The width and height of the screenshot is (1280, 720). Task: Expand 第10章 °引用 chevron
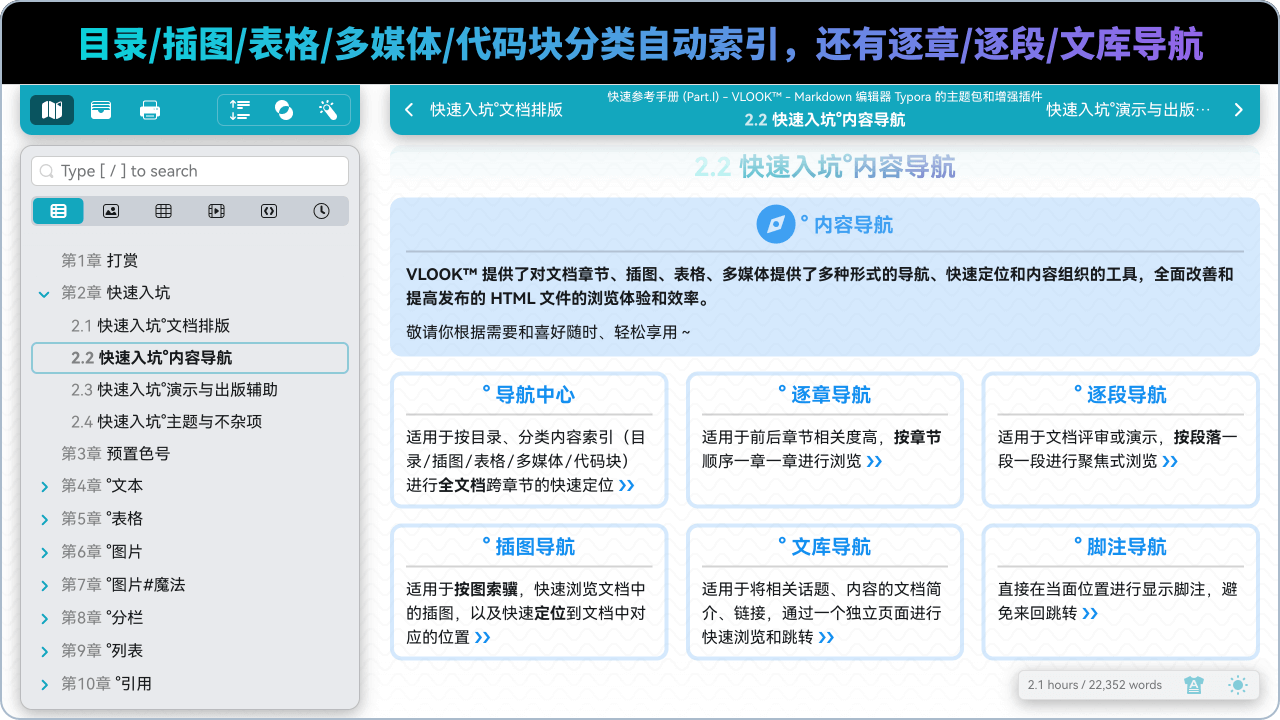pyautogui.click(x=44, y=685)
